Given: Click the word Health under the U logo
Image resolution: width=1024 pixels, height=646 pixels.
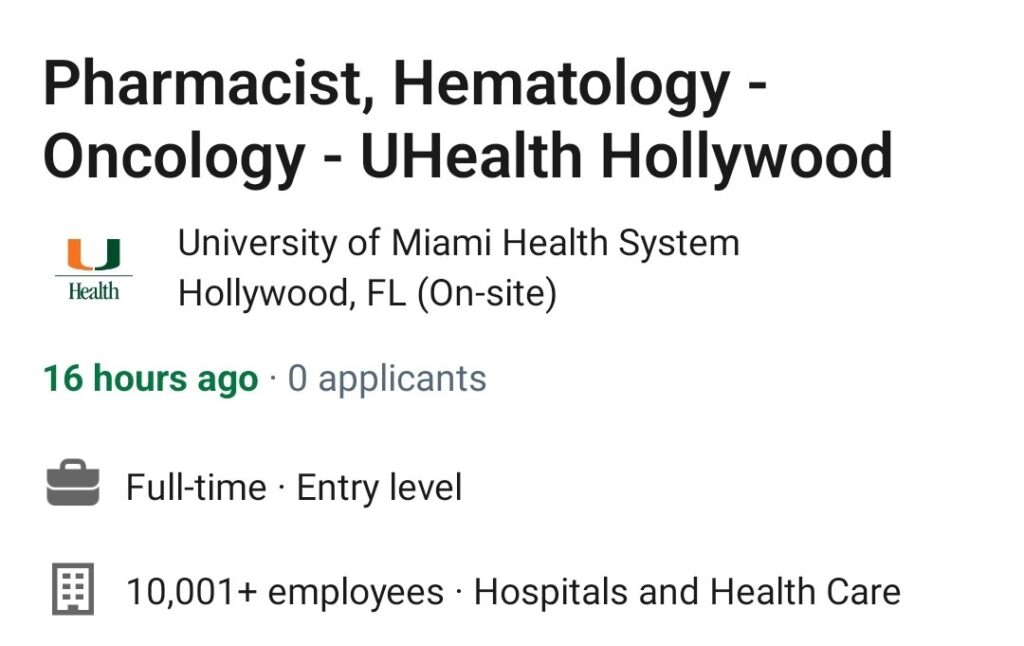Looking at the screenshot, I should pyautogui.click(x=94, y=291).
